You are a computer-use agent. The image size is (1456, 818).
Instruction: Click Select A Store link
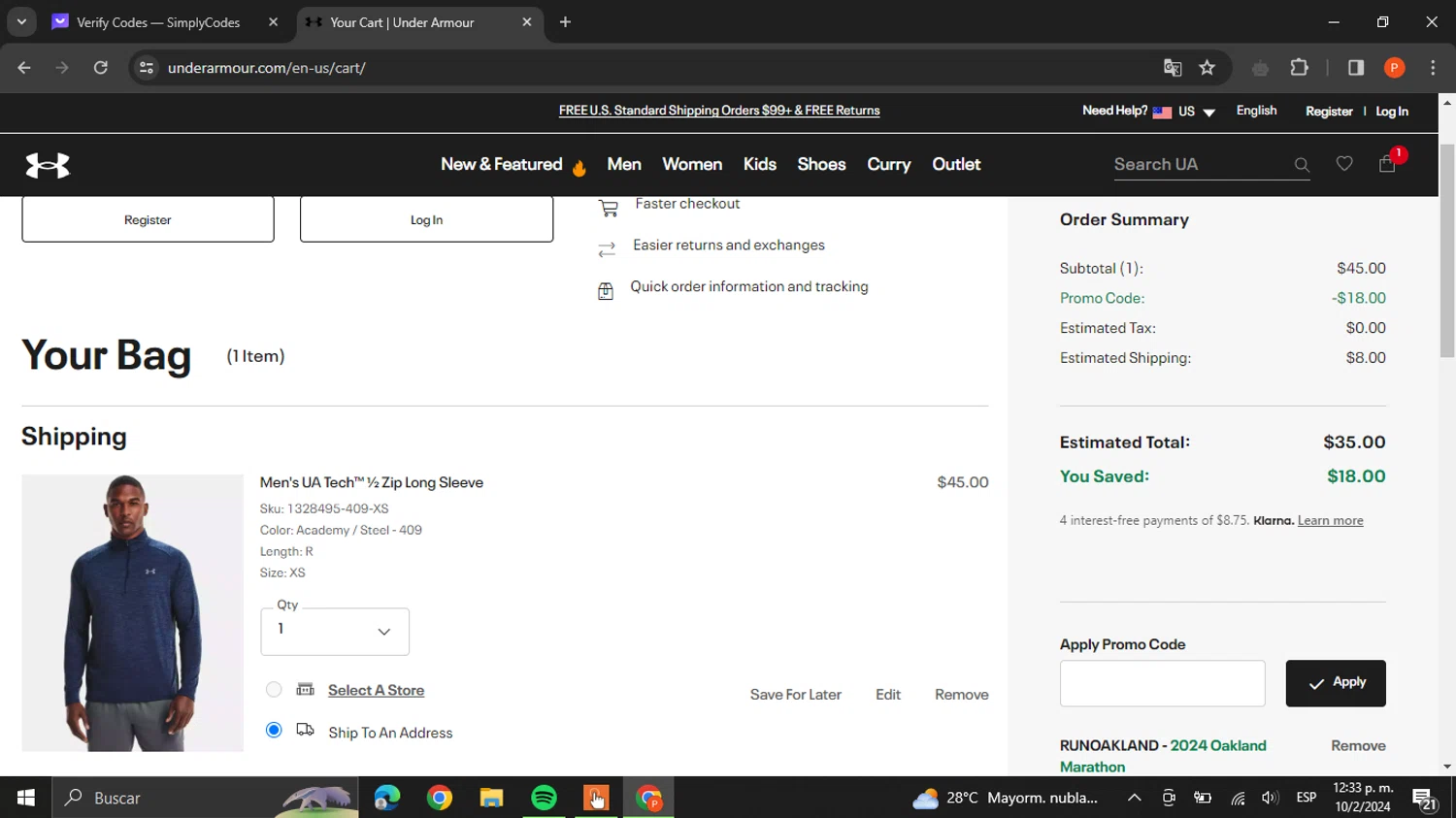(376, 690)
